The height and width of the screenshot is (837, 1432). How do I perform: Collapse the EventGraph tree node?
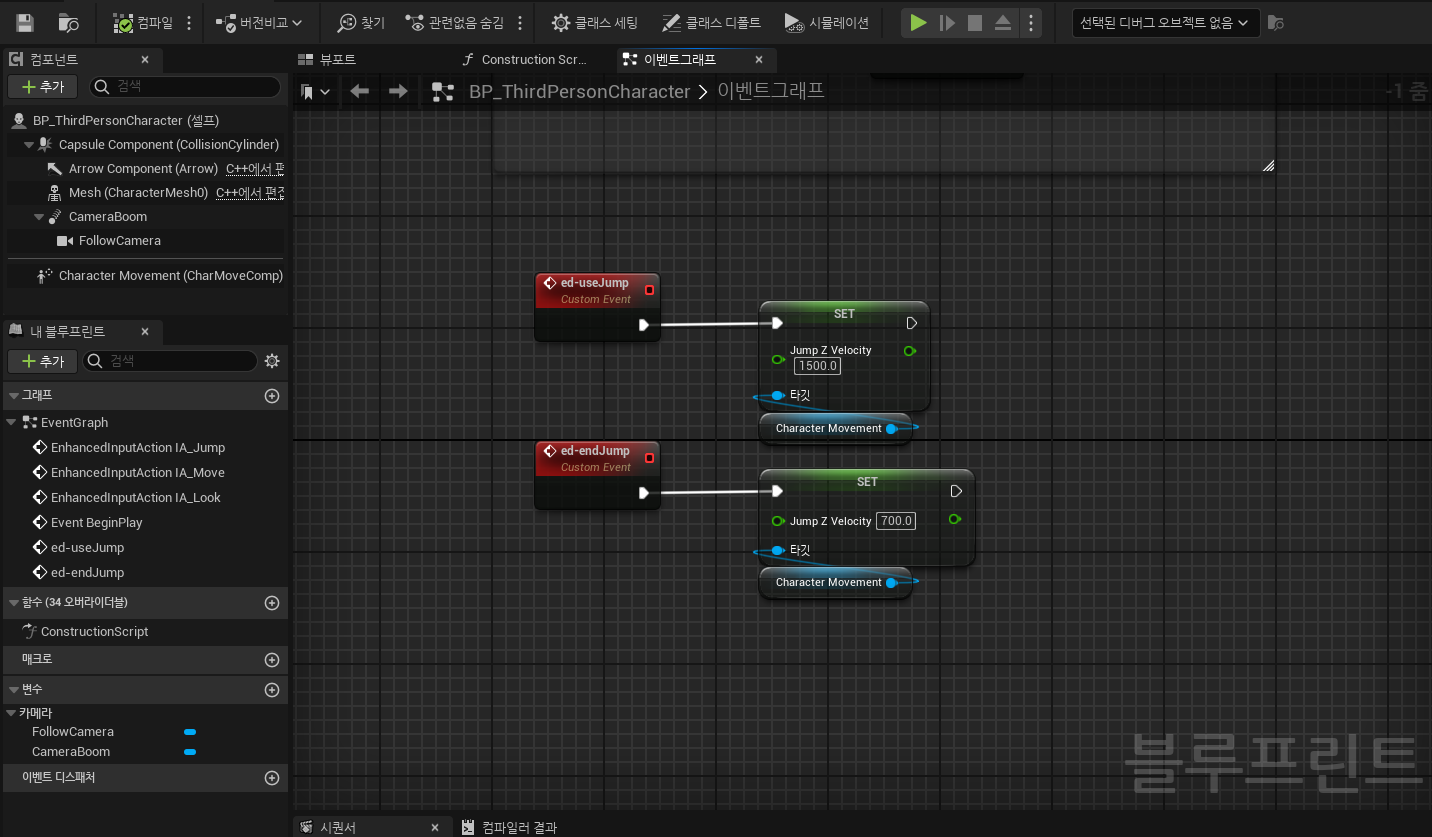(11, 423)
